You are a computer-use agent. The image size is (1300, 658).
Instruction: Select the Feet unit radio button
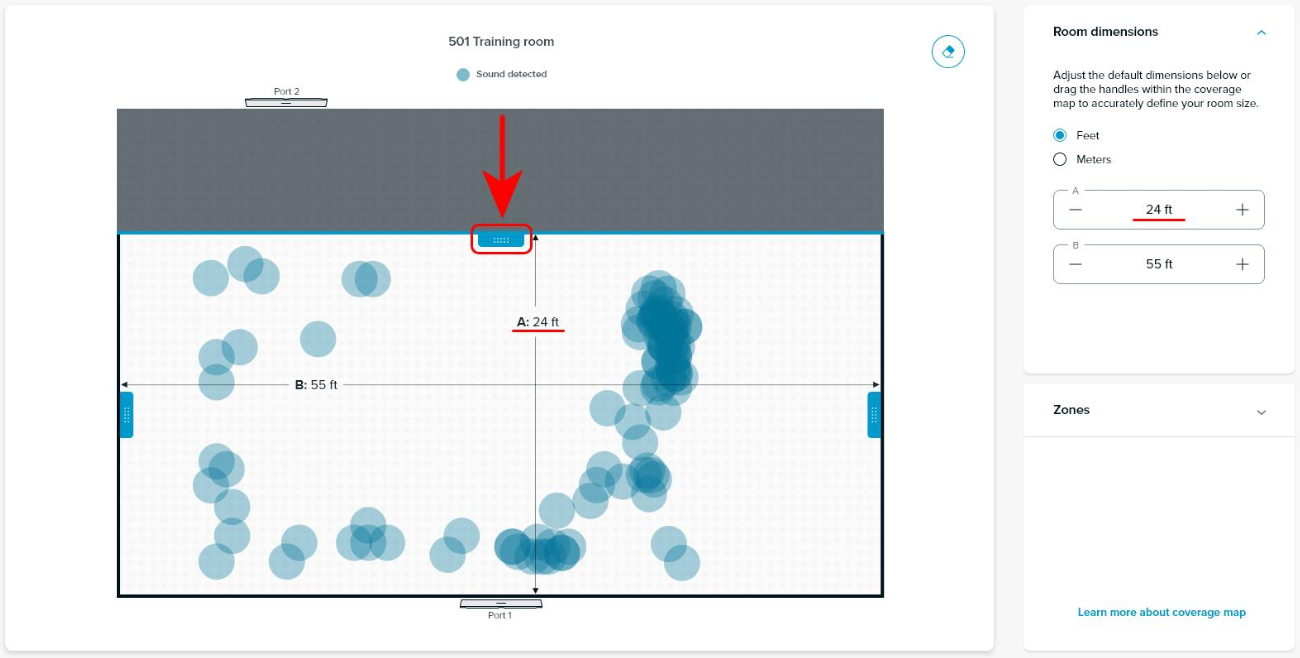point(1060,135)
